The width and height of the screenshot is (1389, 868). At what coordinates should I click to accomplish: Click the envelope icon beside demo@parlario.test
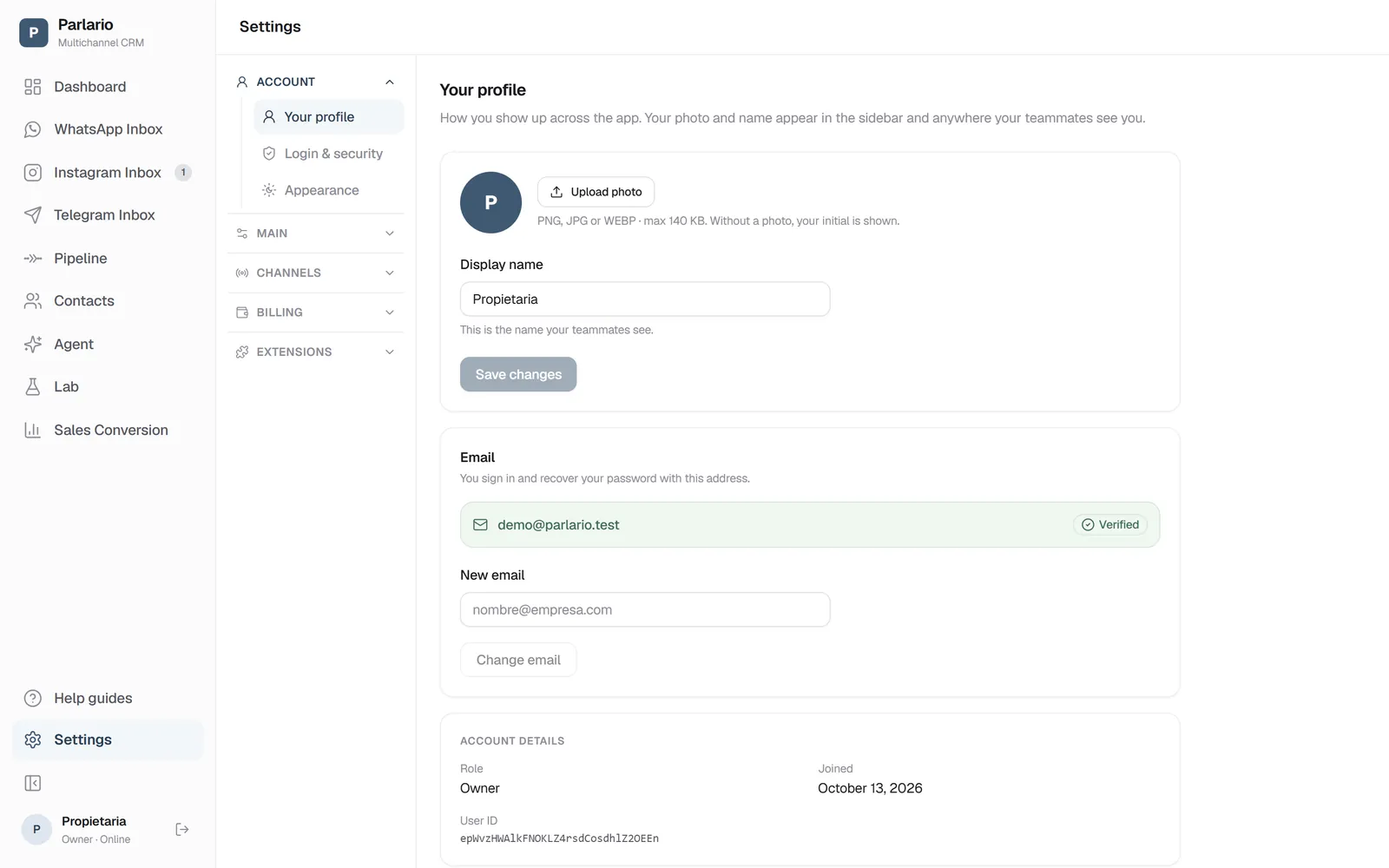click(480, 525)
